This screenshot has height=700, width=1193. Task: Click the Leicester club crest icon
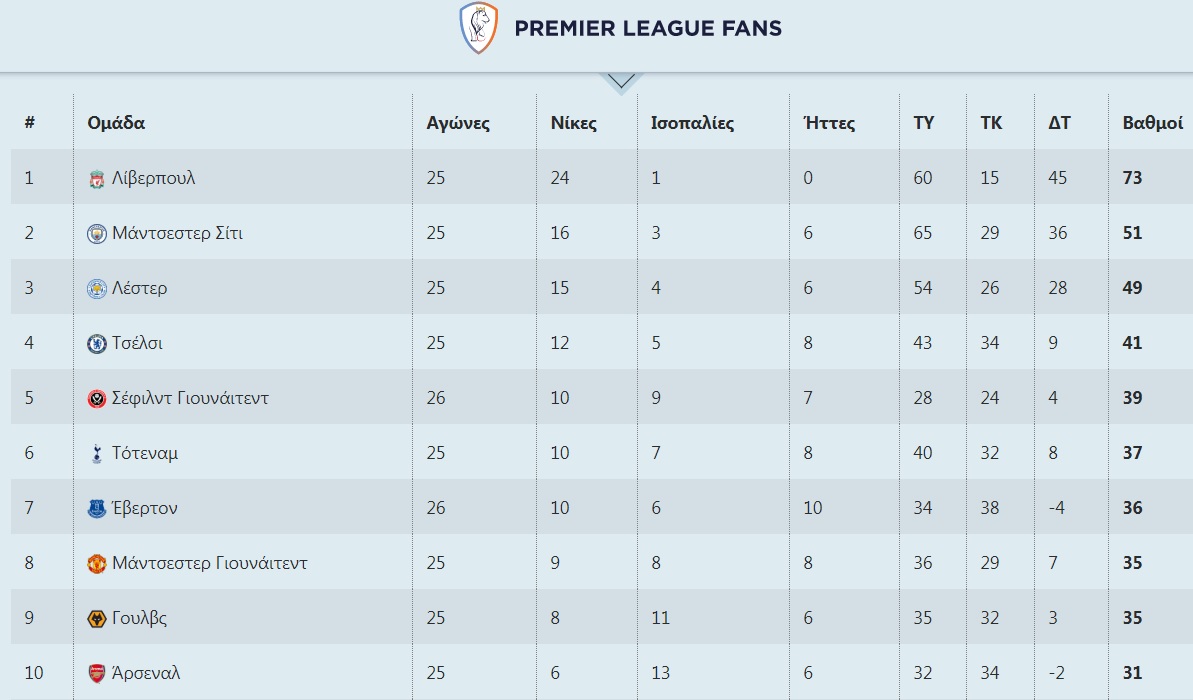pyautogui.click(x=96, y=289)
